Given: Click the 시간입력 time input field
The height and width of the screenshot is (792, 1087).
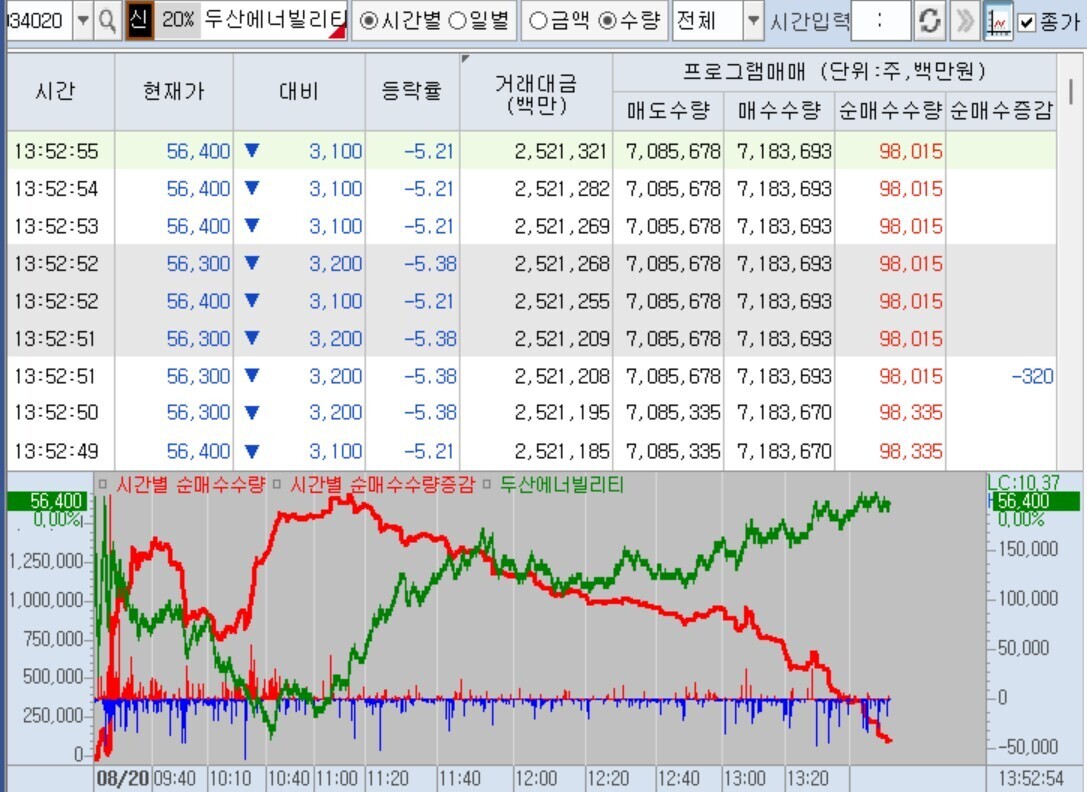Looking at the screenshot, I should 880,21.
